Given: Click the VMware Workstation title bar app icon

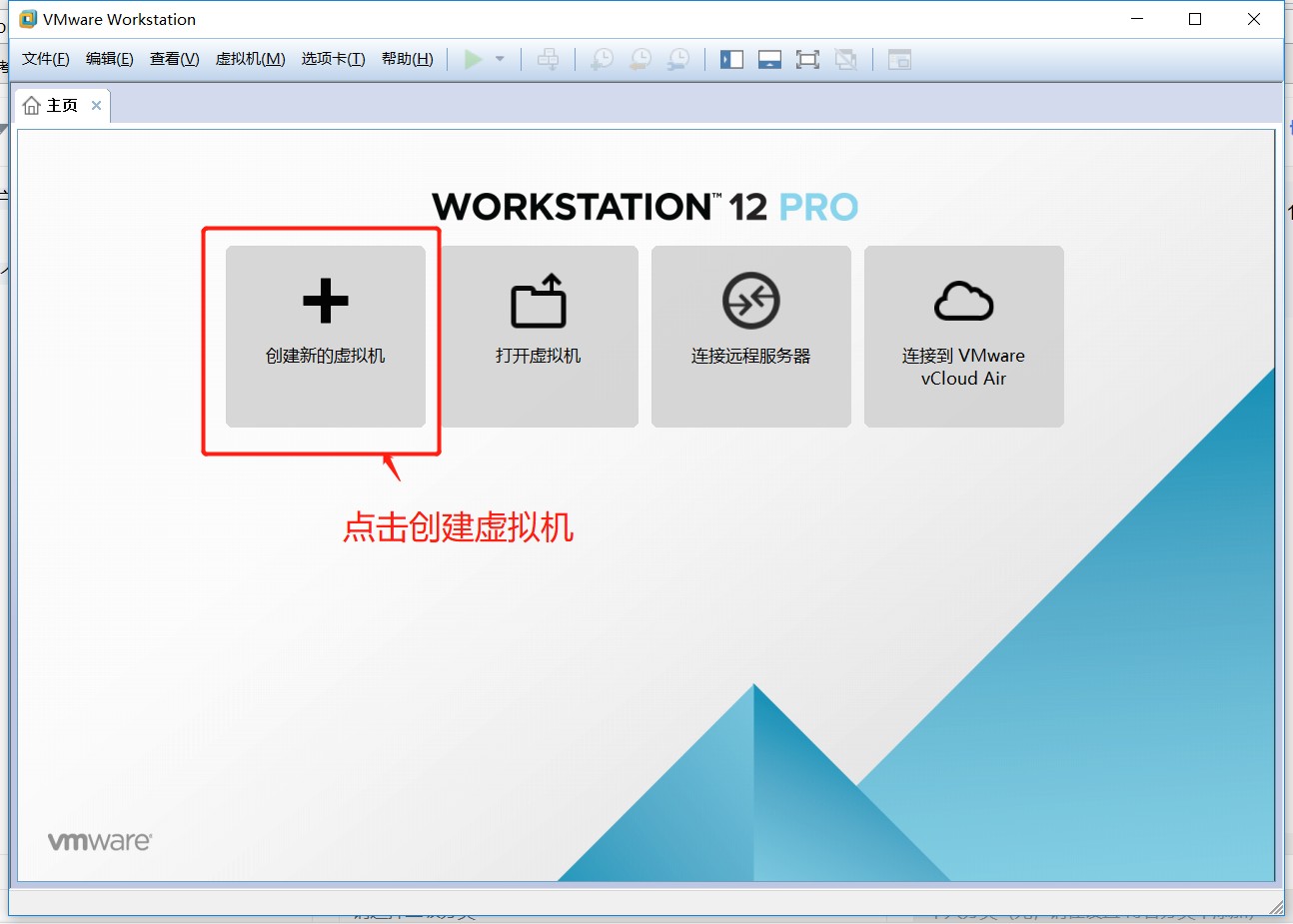Looking at the screenshot, I should pyautogui.click(x=28, y=19).
